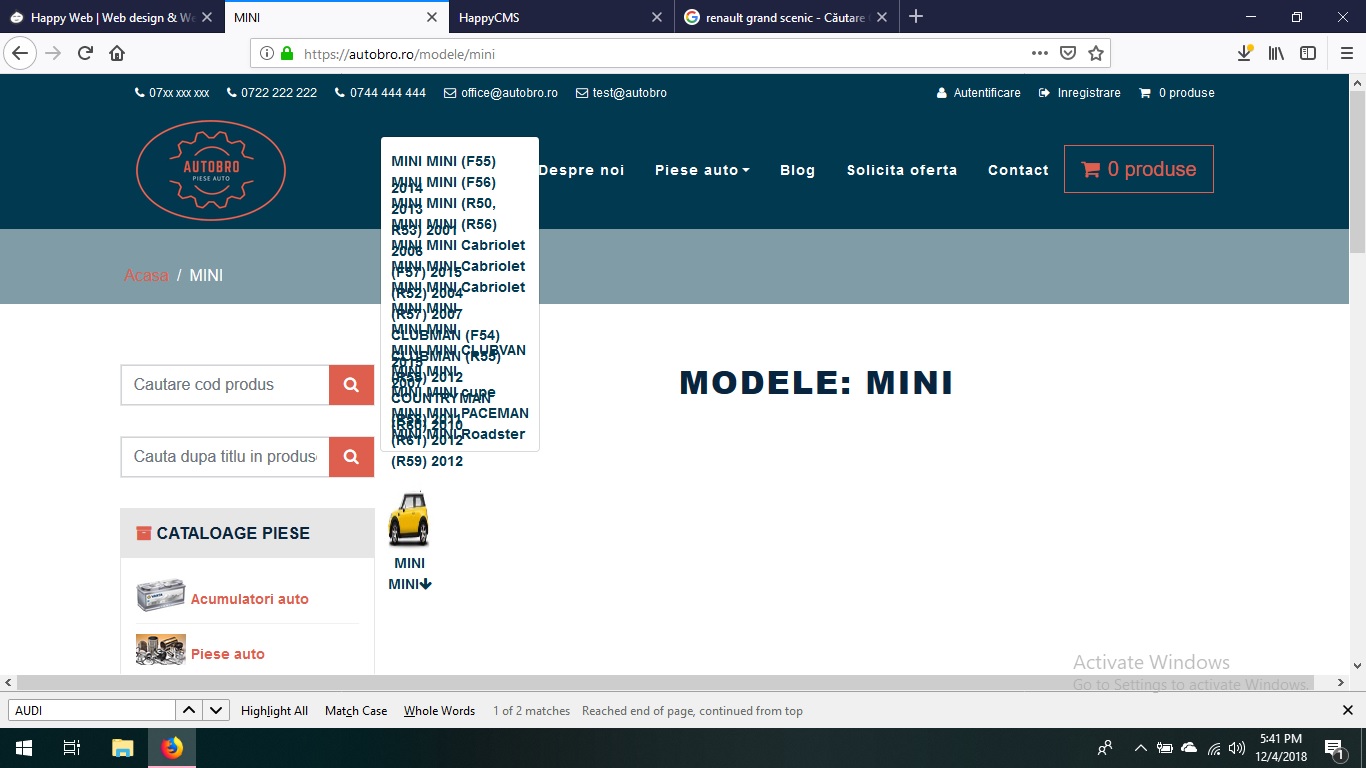Viewport: 1366px width, 768px height.
Task: Open page actions three-dot menu
Action: [x=1040, y=54]
